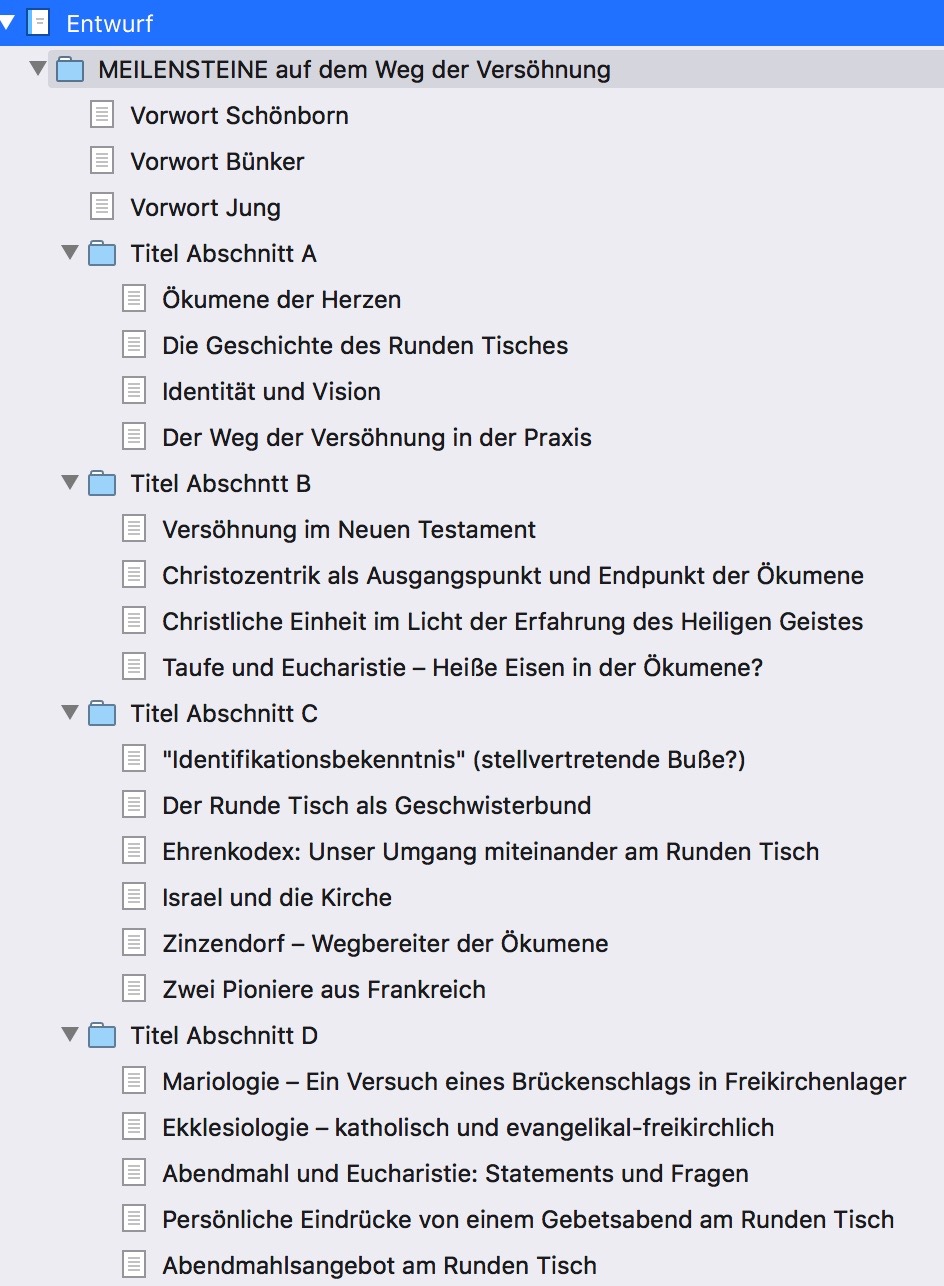This screenshot has width=944, height=1286.
Task: Click the document icon next to Abendmahlsangebot am Runden Tisch
Action: 134,1265
